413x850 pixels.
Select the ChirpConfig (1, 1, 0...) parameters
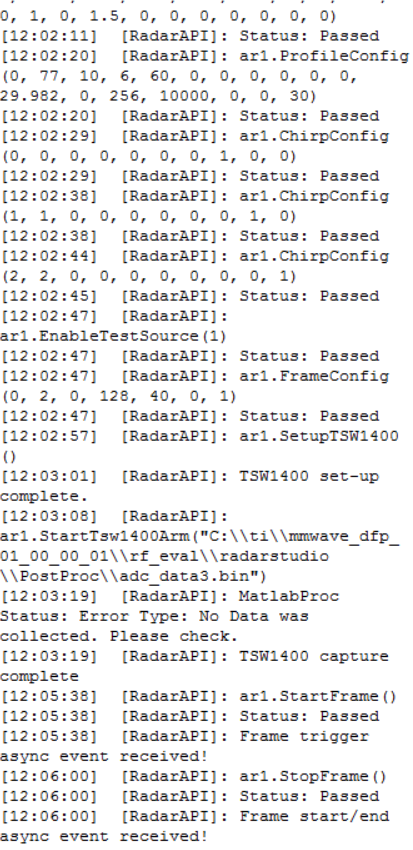click(149, 216)
